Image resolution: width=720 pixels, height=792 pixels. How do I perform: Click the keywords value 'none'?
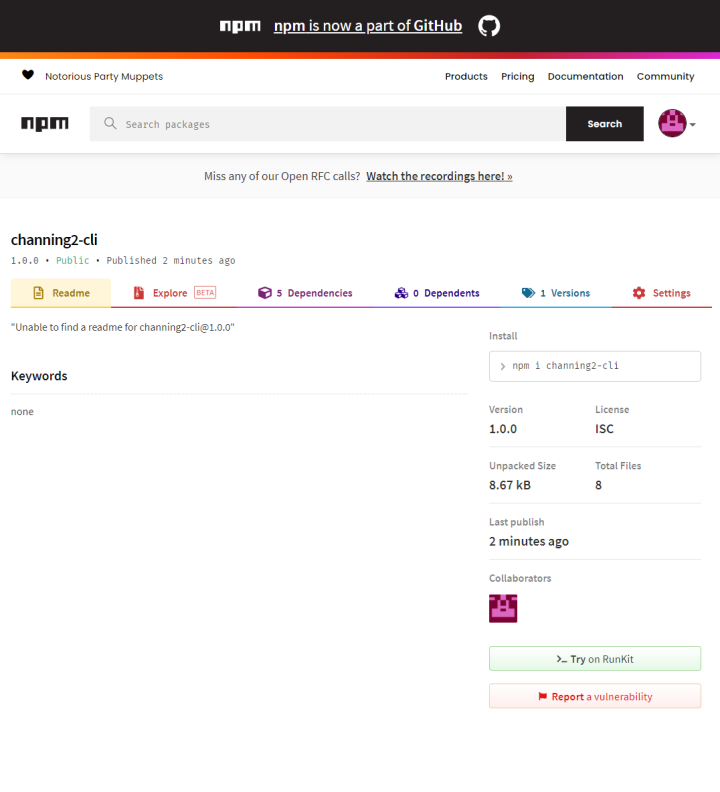coord(22,412)
